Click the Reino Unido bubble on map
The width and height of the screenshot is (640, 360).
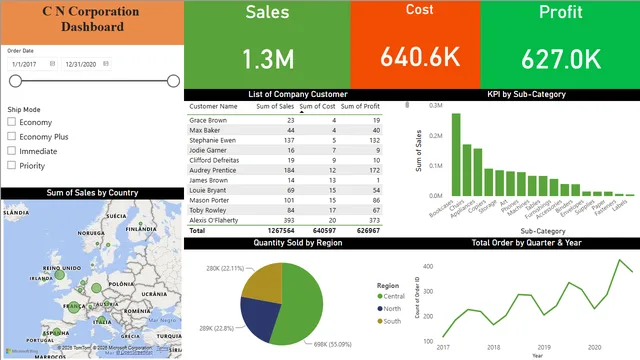pos(60,274)
